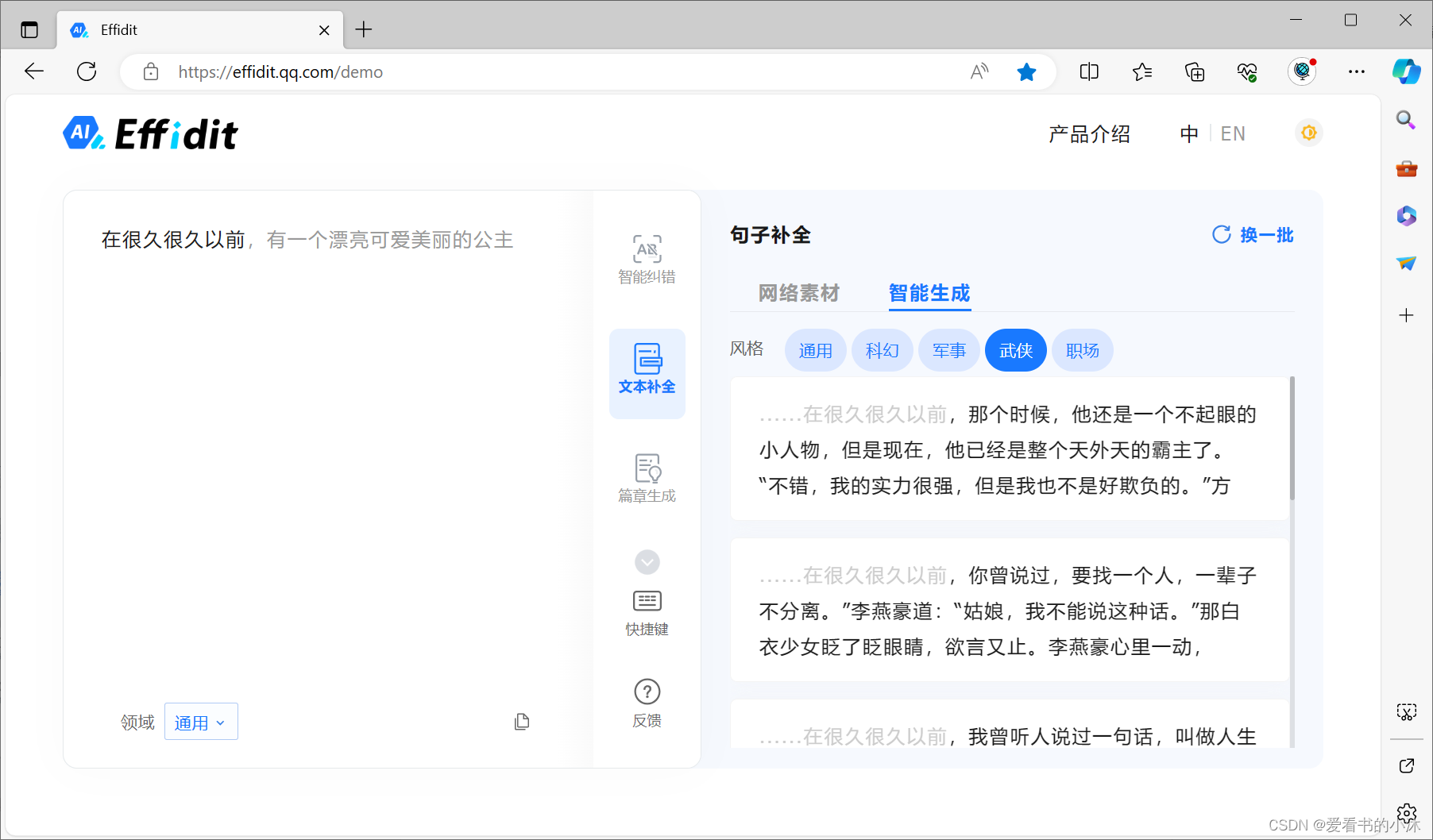Image resolution: width=1433 pixels, height=840 pixels.
Task: Reload the page
Action: [87, 71]
